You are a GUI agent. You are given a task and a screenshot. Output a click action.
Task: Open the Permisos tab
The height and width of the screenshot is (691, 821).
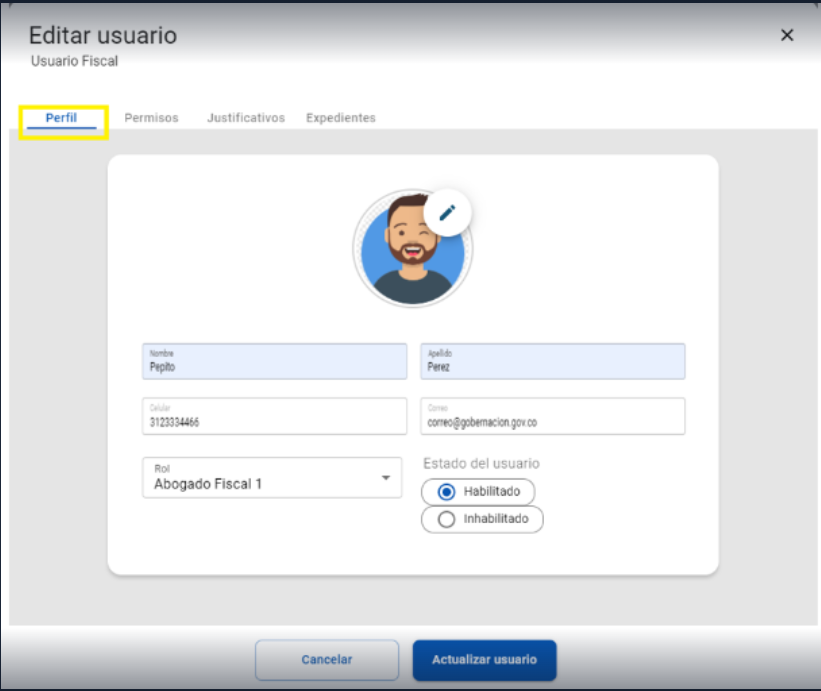point(151,118)
